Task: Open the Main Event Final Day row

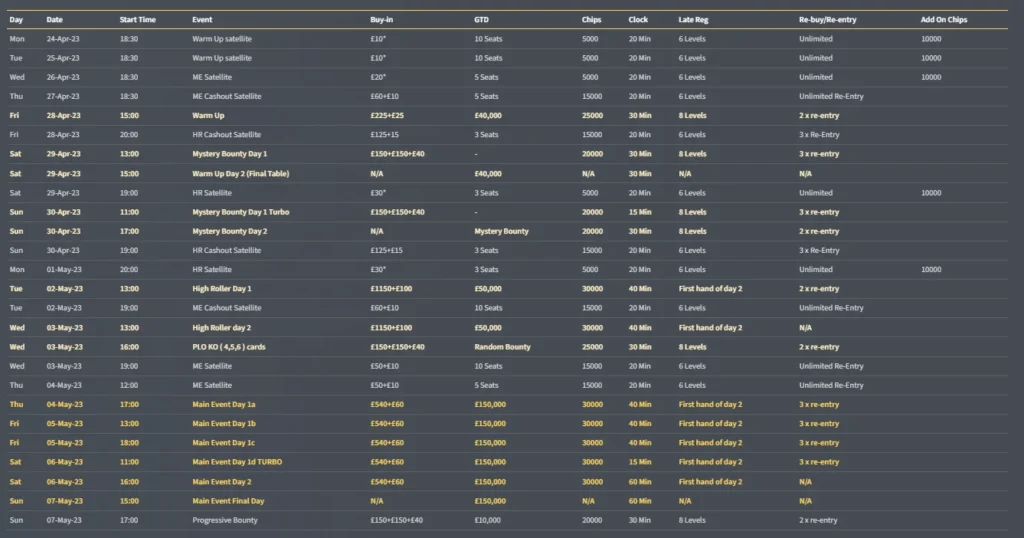Action: coord(229,501)
